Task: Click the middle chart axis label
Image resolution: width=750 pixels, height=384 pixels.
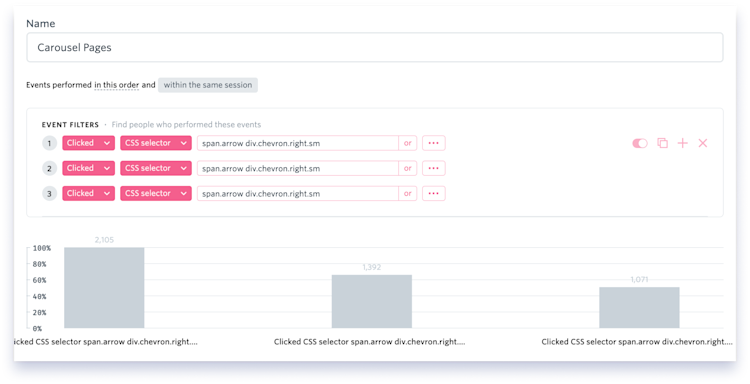Action: click(x=369, y=342)
